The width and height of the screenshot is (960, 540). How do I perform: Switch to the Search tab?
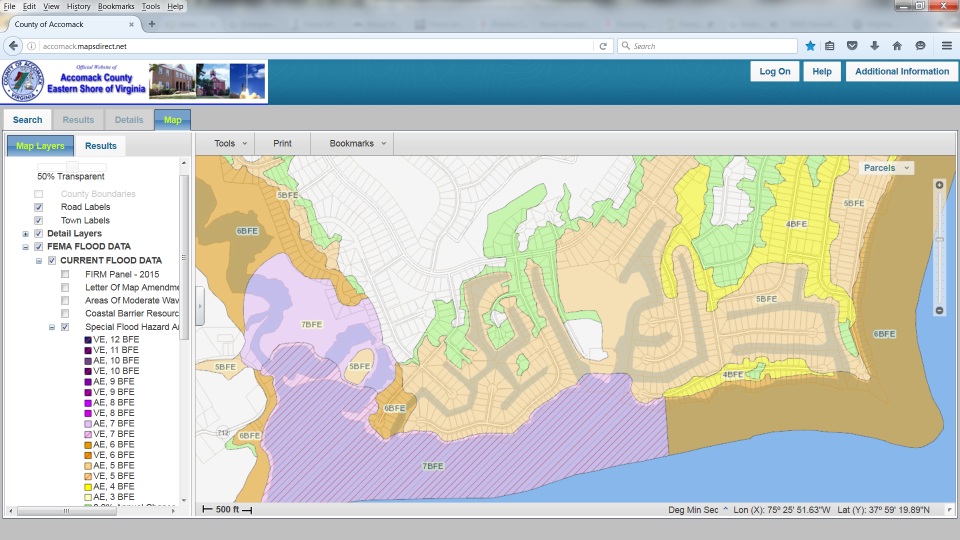point(28,120)
